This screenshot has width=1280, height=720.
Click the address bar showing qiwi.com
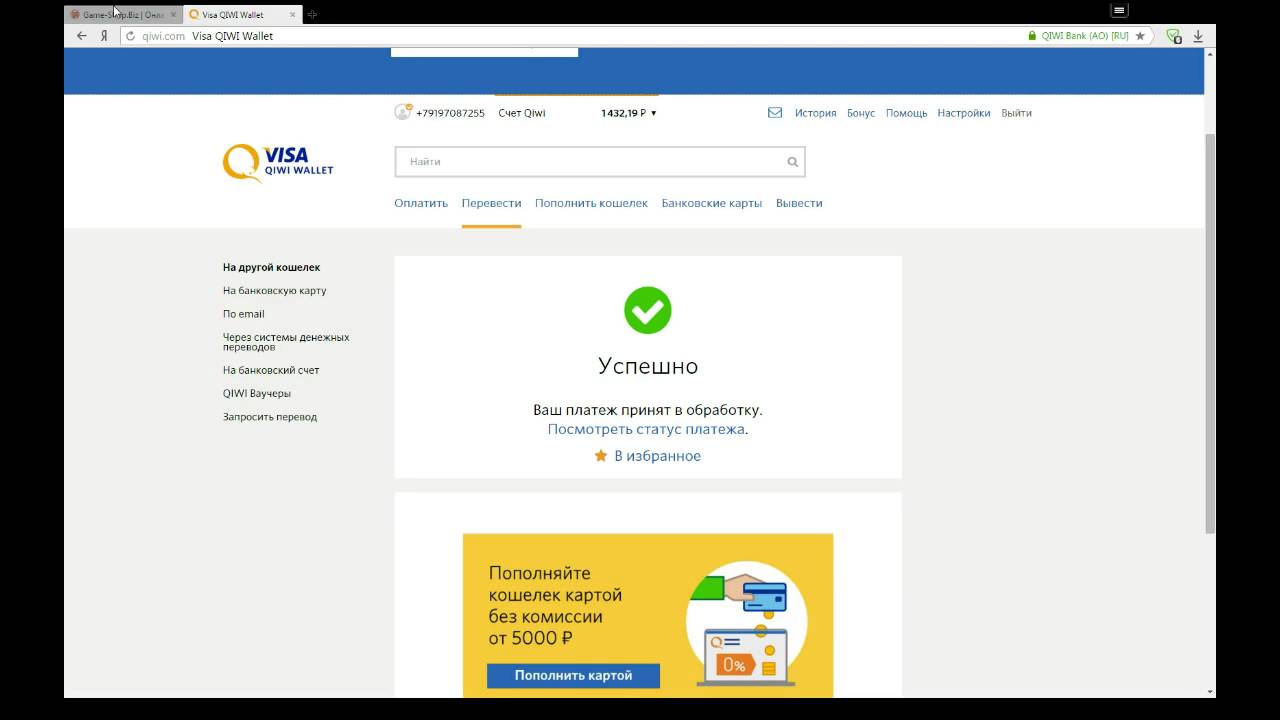pos(570,36)
